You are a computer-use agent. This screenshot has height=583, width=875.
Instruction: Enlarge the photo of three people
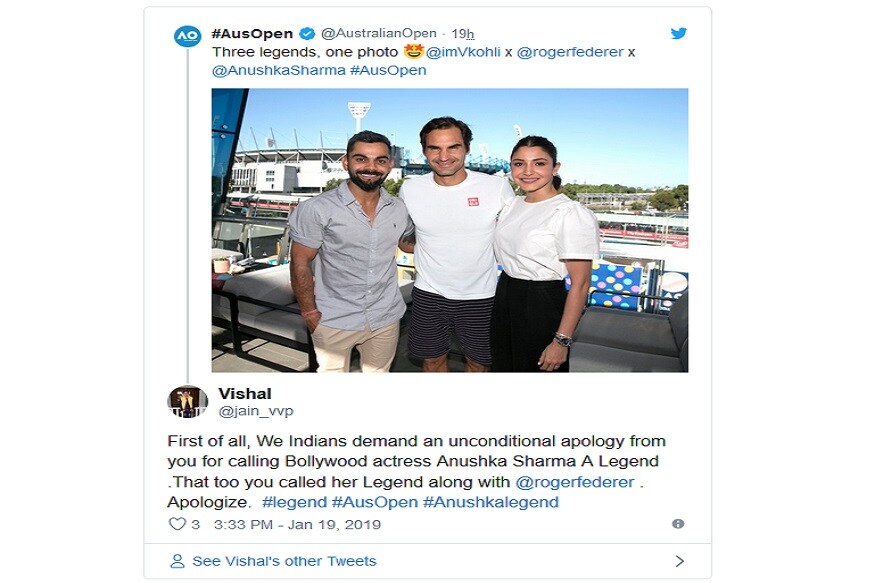[x=450, y=230]
